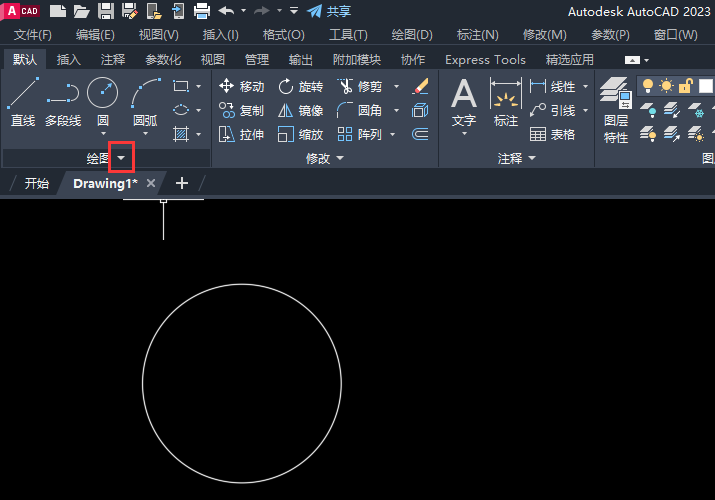Open the 线性 dimension dropdown arrow
The height and width of the screenshot is (500, 715).
click(x=585, y=86)
